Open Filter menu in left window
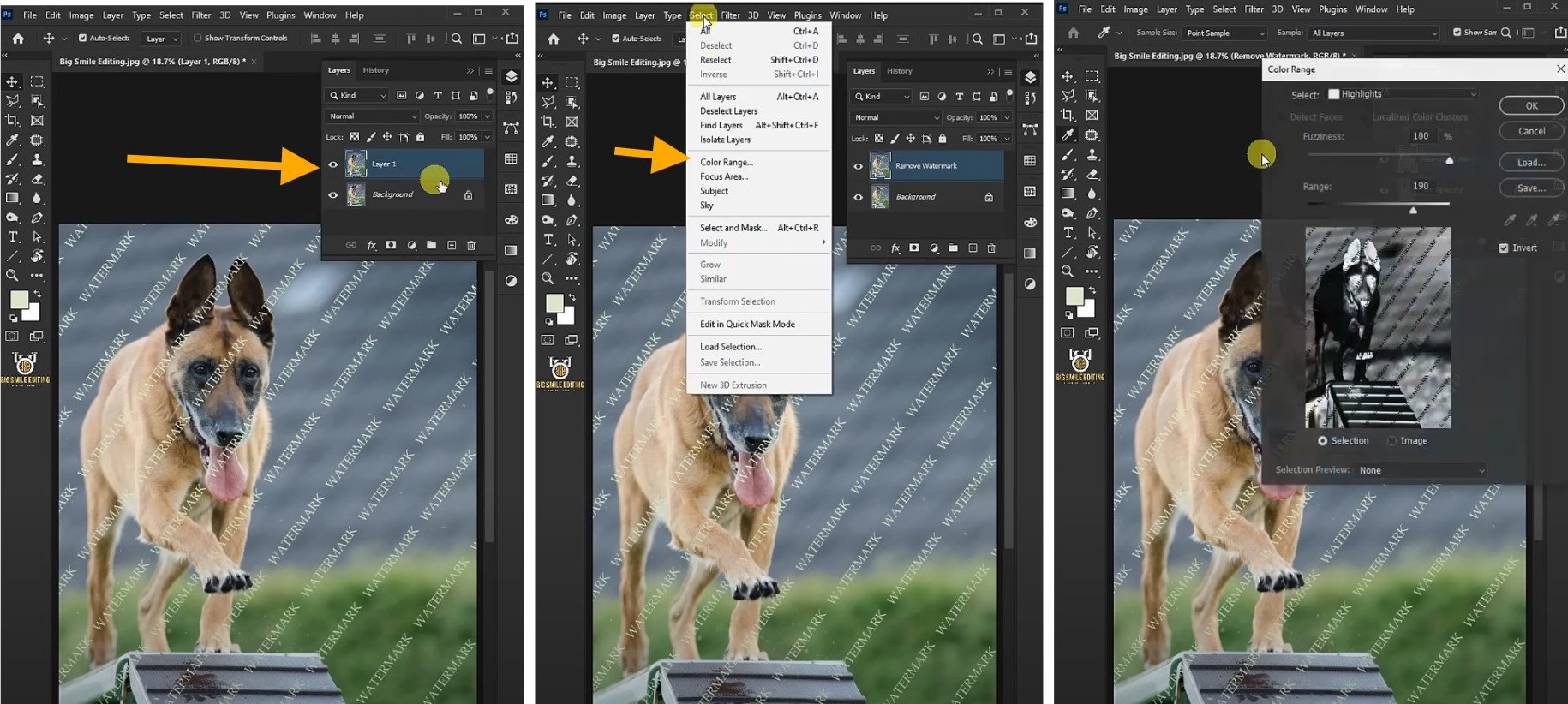Image resolution: width=1568 pixels, height=704 pixels. 201,15
